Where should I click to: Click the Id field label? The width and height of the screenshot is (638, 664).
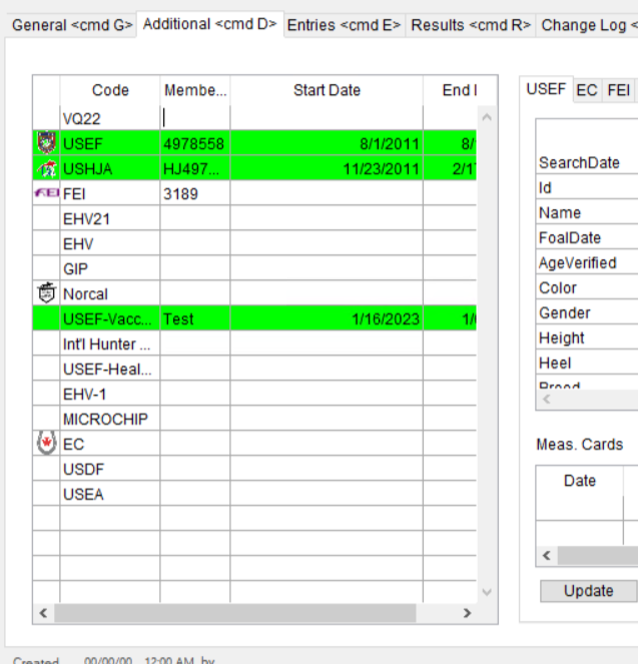(x=545, y=188)
